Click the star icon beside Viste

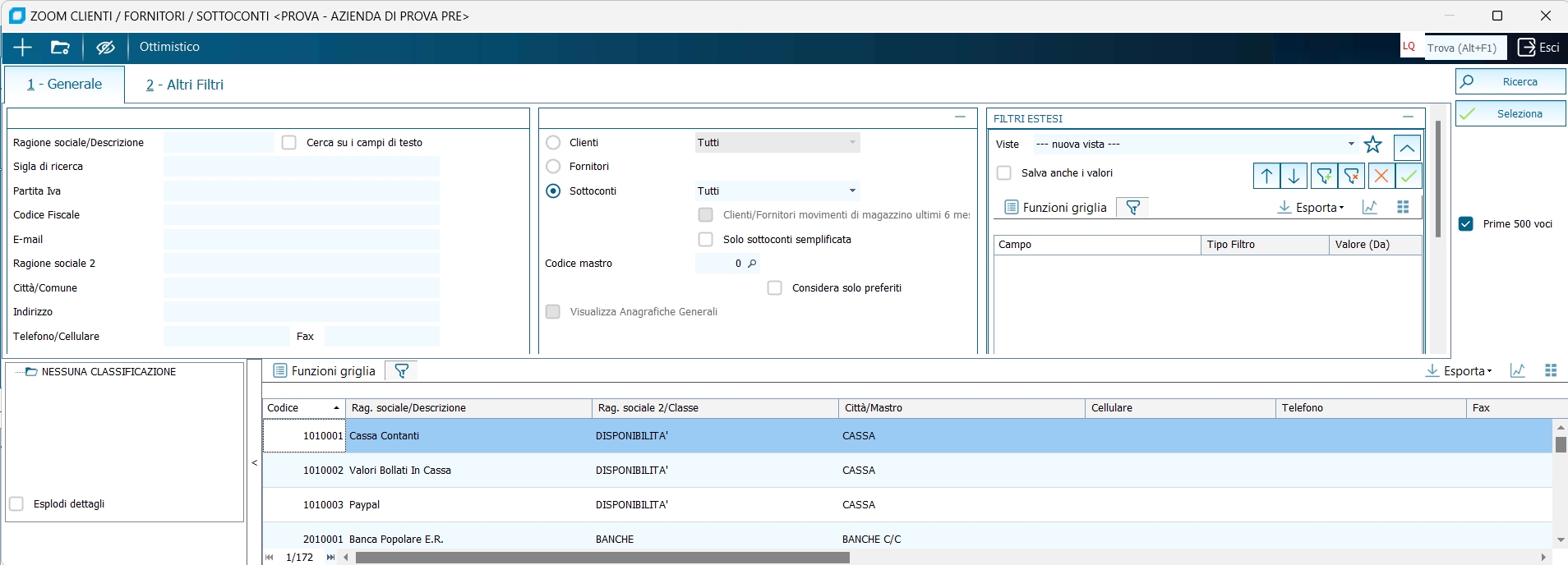point(1372,145)
